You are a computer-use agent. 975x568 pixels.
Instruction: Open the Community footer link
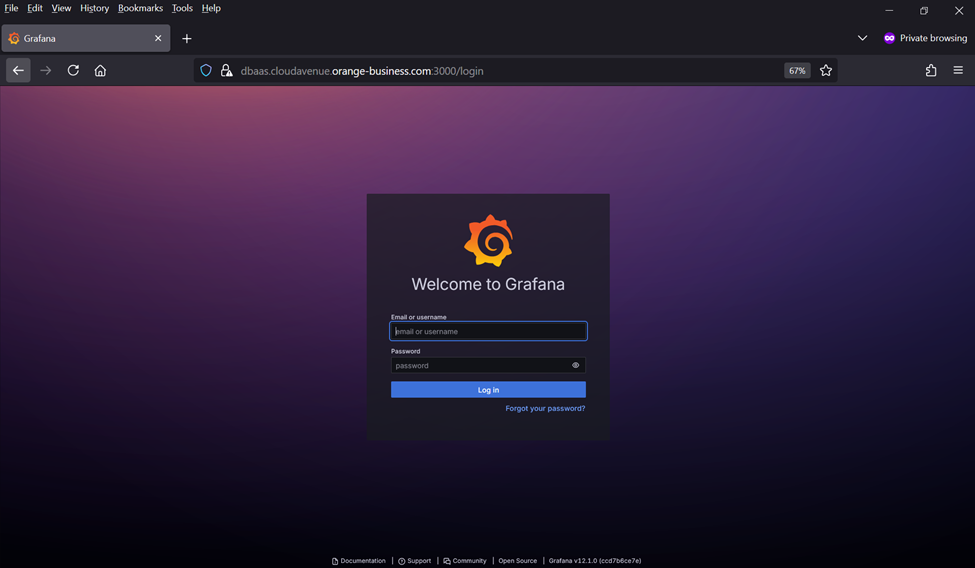[x=468, y=561]
